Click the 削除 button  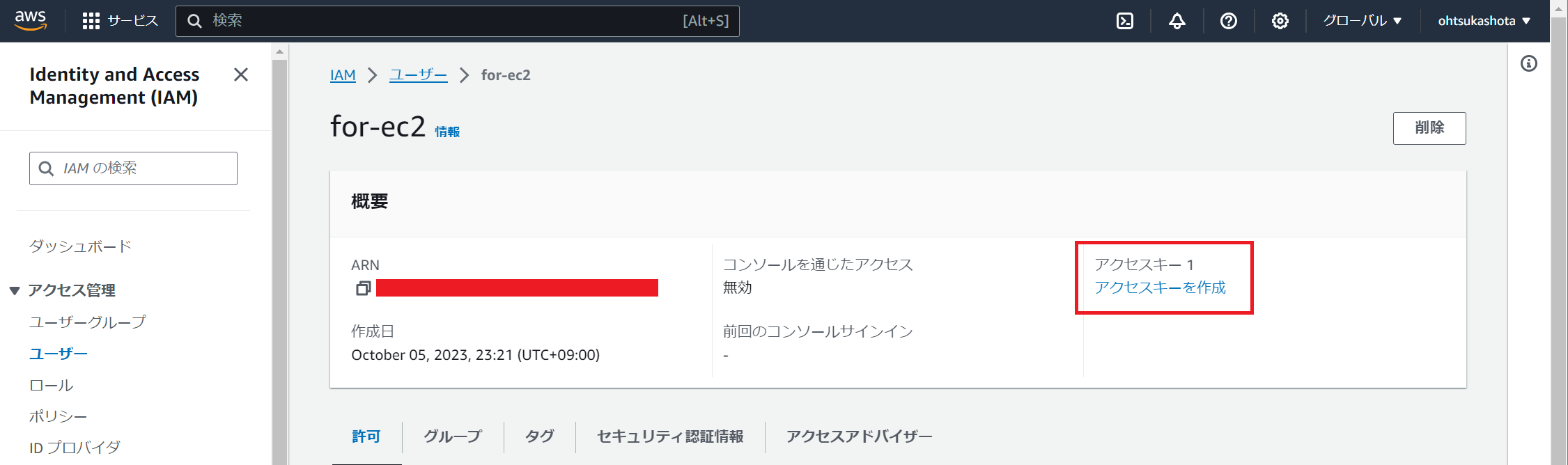1429,128
